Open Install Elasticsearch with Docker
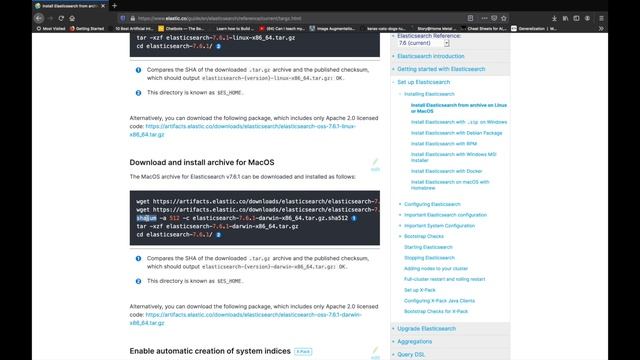This screenshot has width=640, height=360. [446, 171]
